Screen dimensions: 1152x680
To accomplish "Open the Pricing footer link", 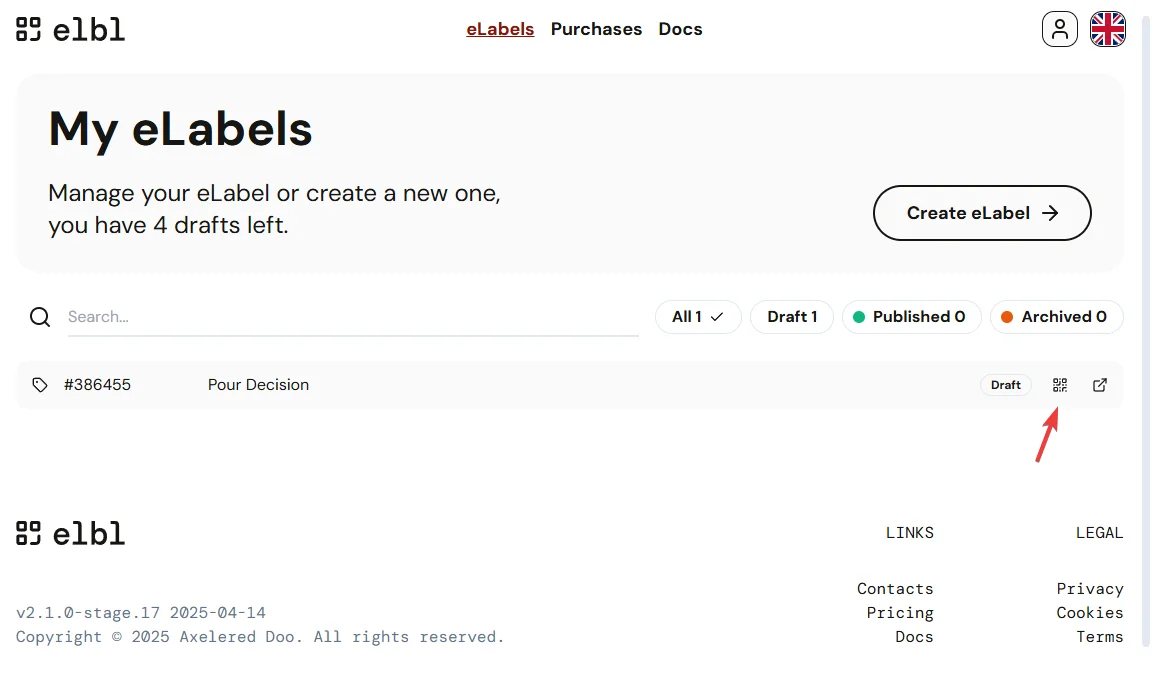I will (x=900, y=613).
